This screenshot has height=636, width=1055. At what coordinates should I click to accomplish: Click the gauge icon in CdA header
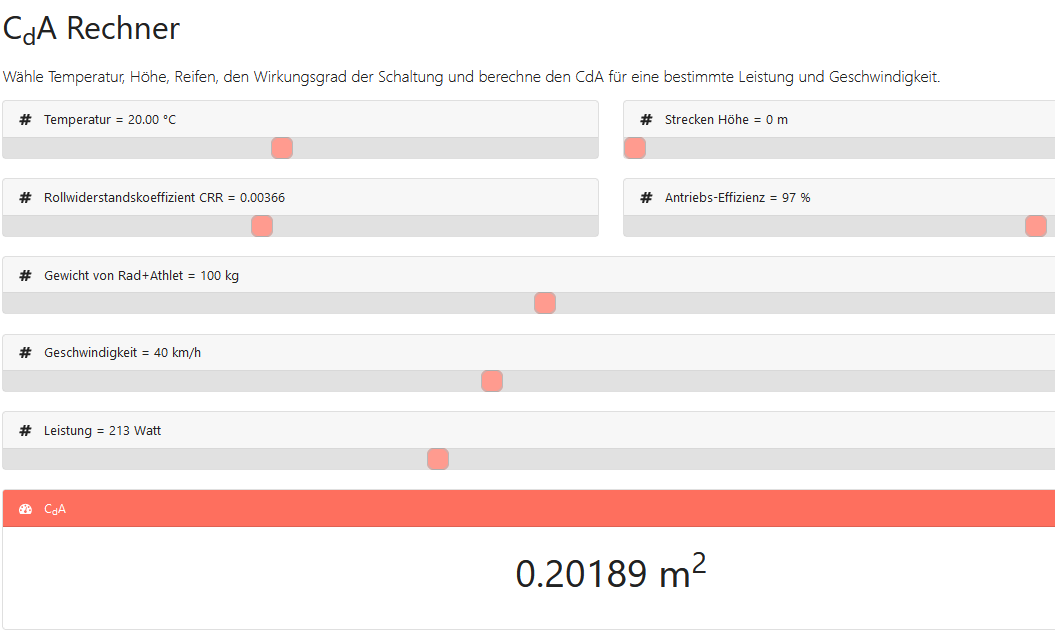click(x=26, y=509)
